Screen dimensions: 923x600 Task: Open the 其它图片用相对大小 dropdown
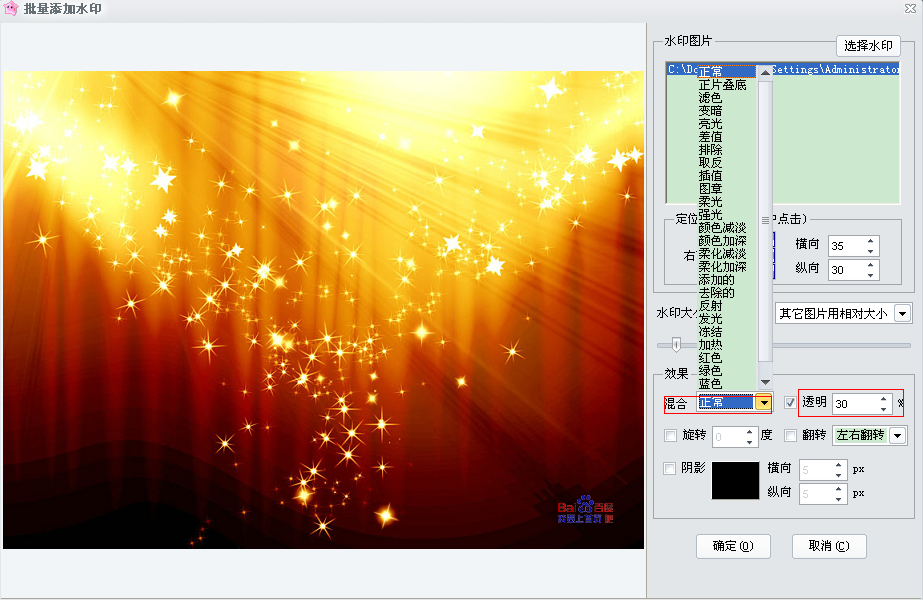pos(902,313)
